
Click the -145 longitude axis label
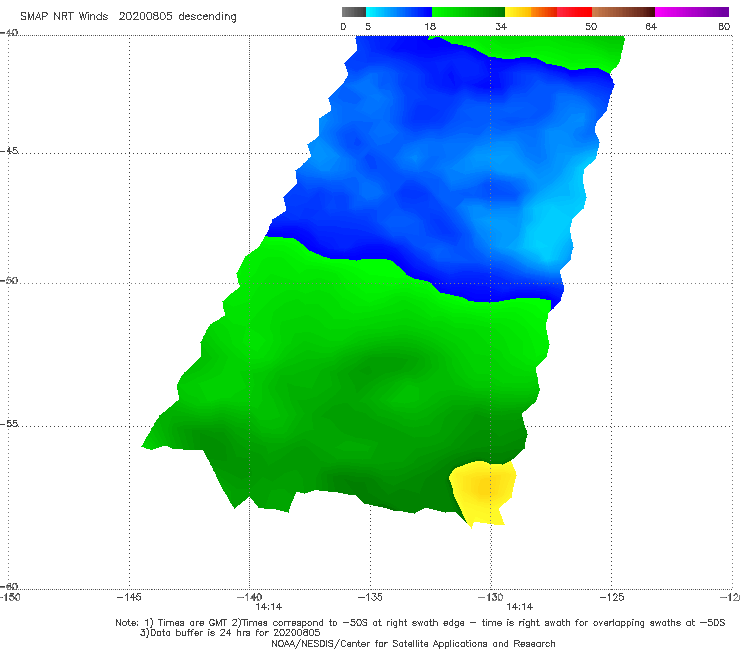129,597
